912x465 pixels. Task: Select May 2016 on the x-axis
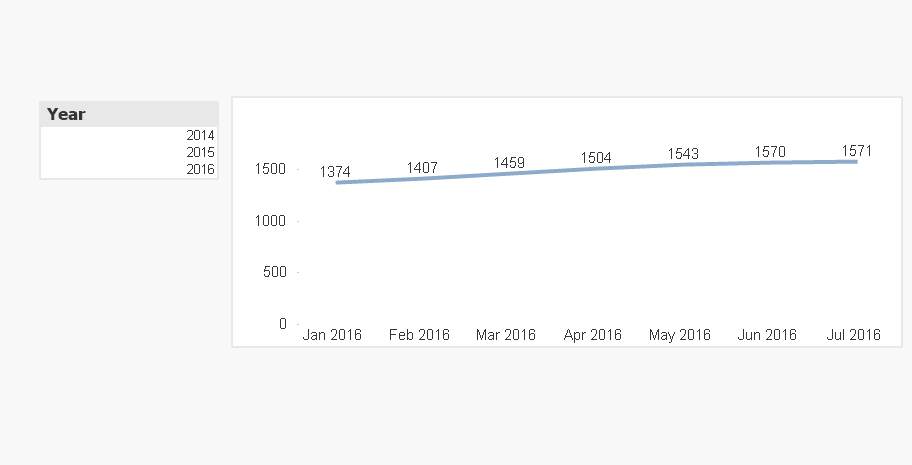point(680,335)
